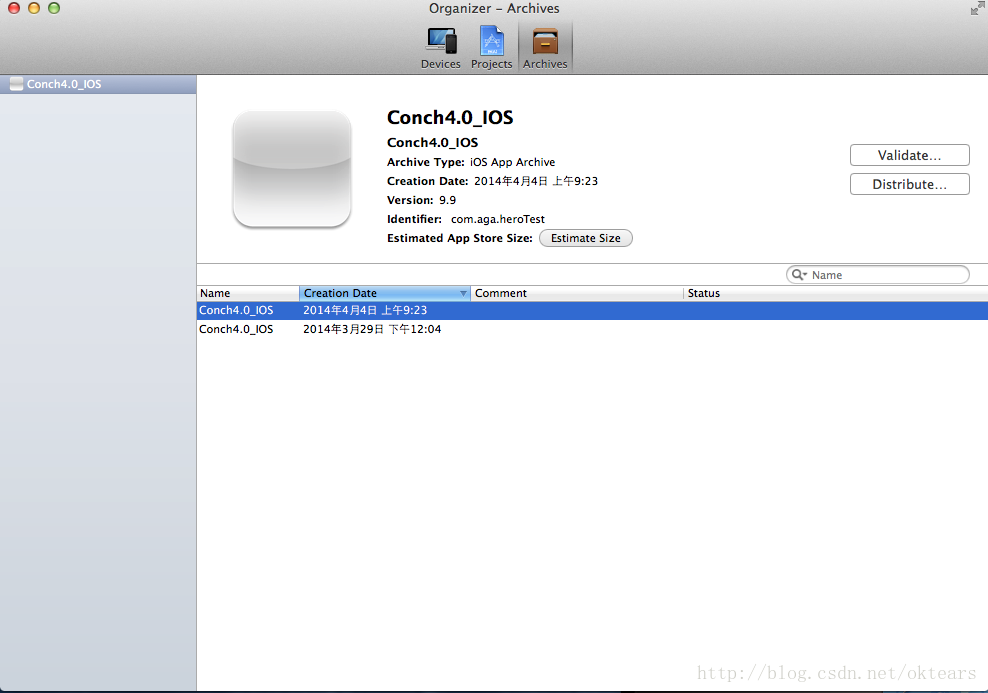The width and height of the screenshot is (988, 693).
Task: Click the Estimated App Store Size label
Action: (x=459, y=238)
